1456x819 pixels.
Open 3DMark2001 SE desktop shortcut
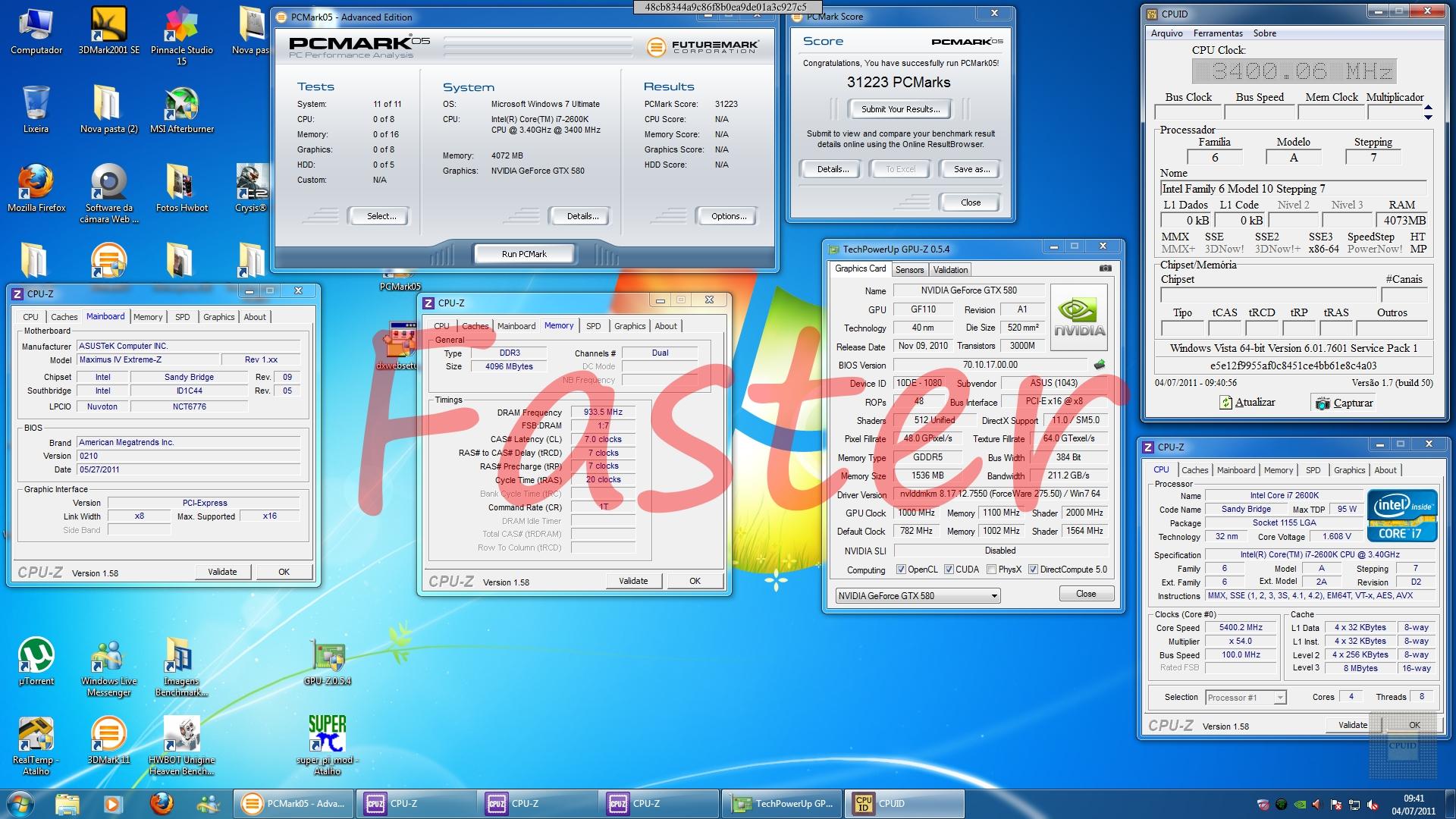pyautogui.click(x=108, y=32)
